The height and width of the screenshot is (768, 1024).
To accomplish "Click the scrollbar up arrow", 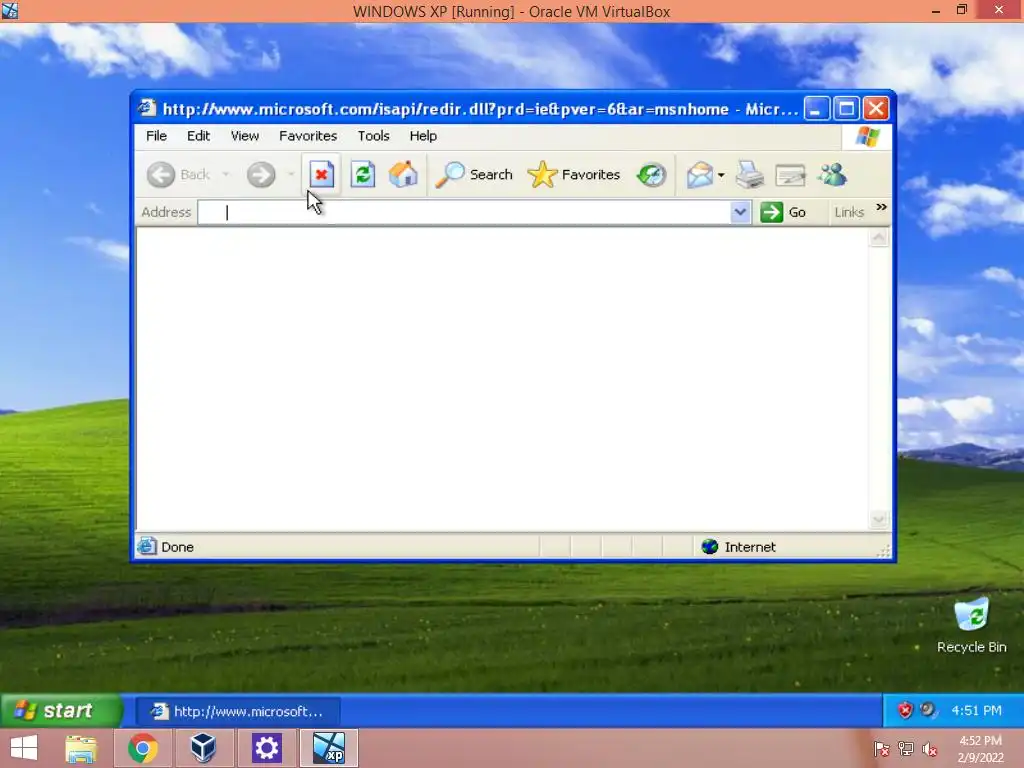I will [879, 237].
